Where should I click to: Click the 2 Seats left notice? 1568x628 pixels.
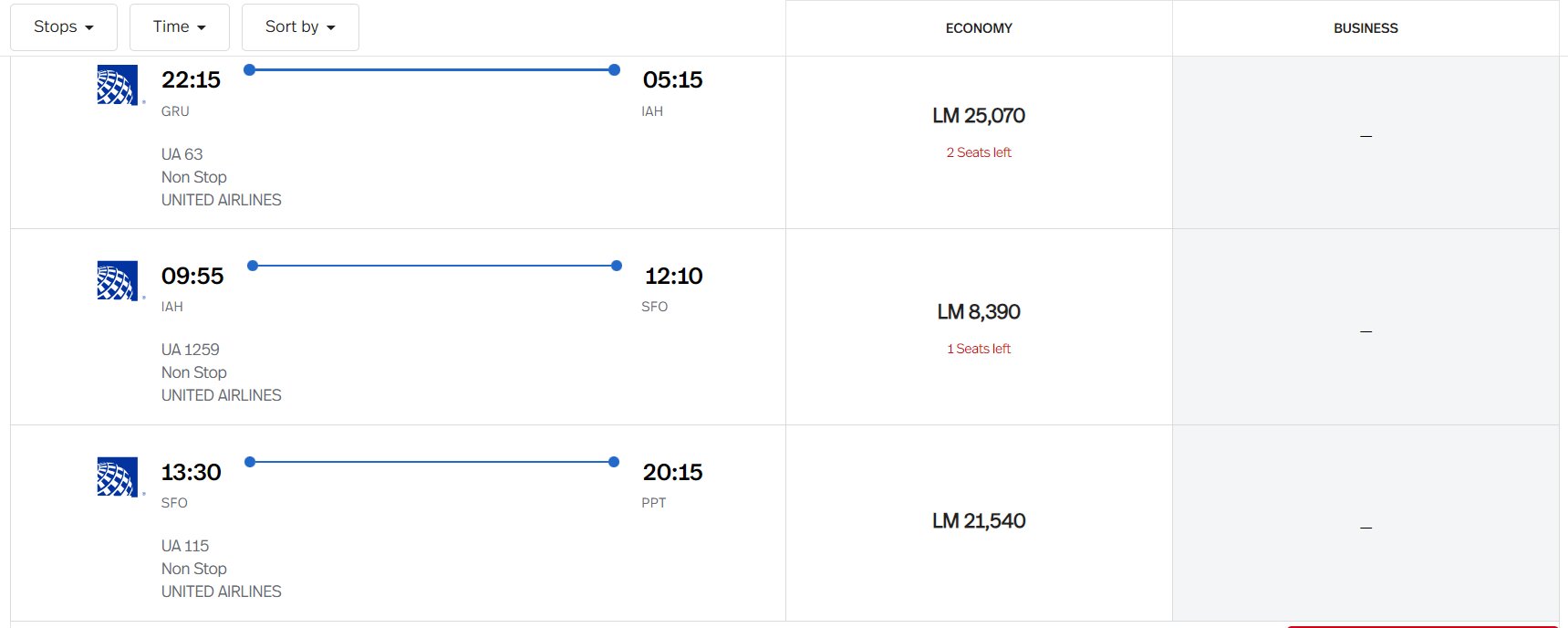pyautogui.click(x=979, y=152)
